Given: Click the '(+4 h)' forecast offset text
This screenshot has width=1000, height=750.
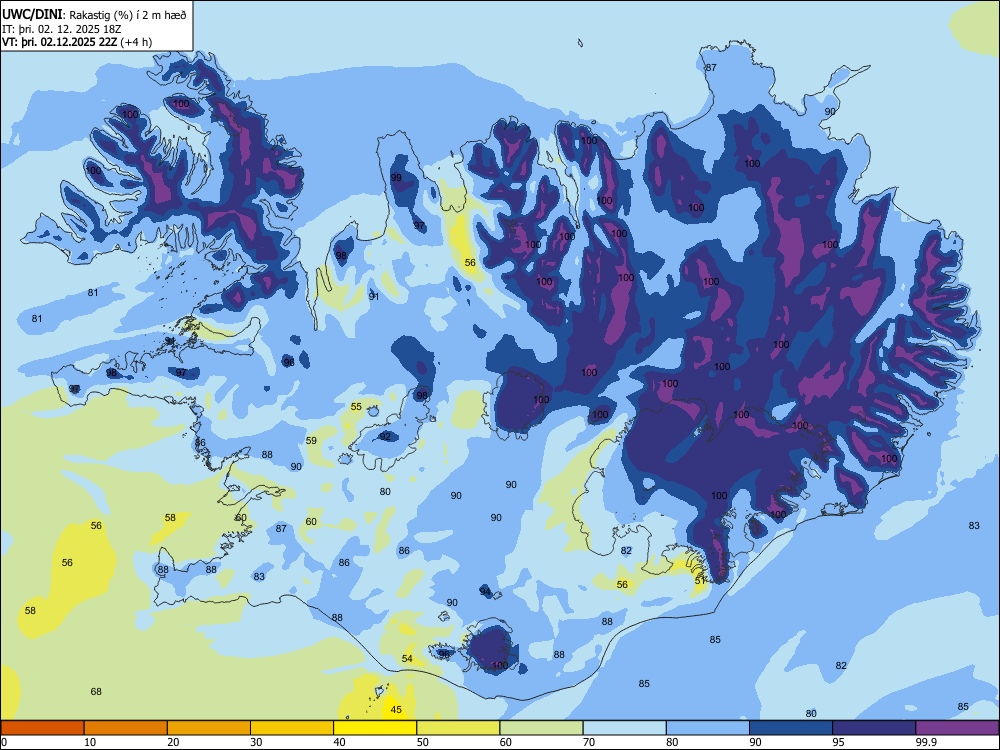Looking at the screenshot, I should (x=136, y=42).
